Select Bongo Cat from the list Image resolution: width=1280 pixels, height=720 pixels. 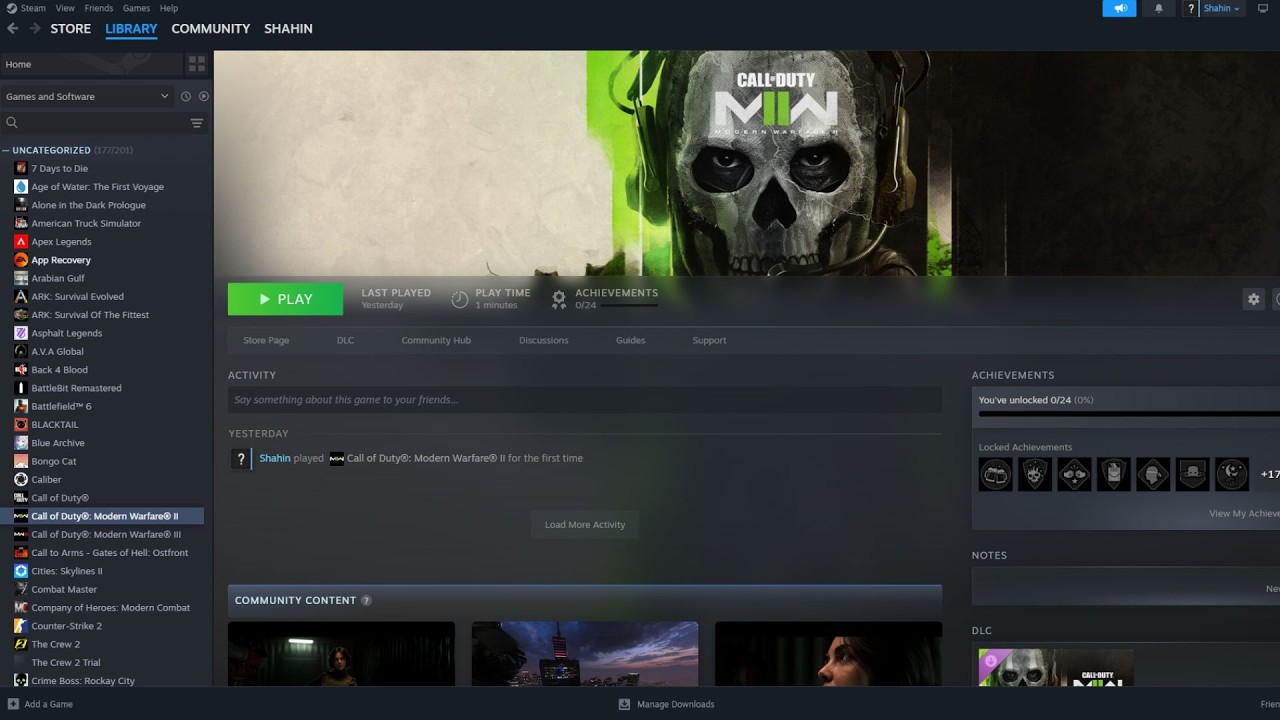(53, 461)
